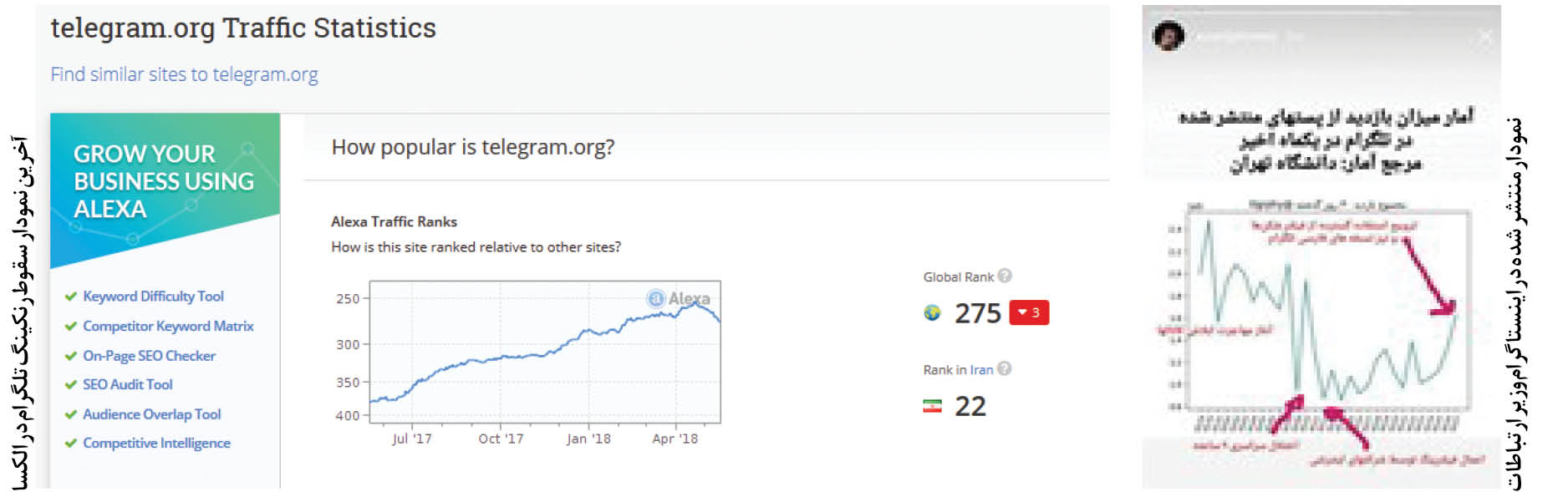Viewport: 1568px width, 492px height.
Task: Open the Audience Overlap Tool link
Action: pos(151,414)
